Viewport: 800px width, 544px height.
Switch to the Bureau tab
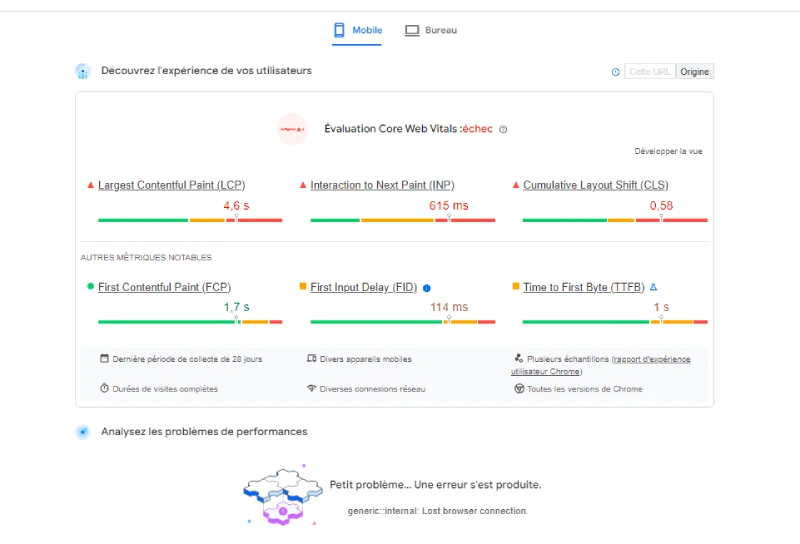pyautogui.click(x=431, y=30)
